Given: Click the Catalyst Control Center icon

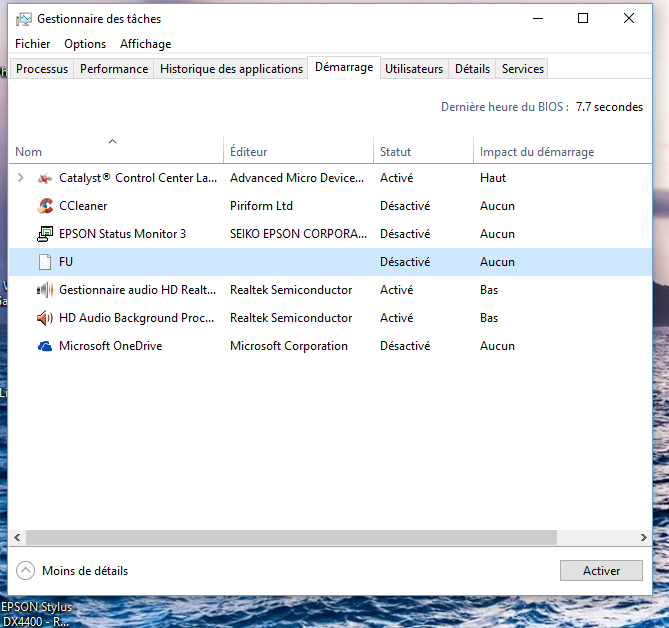Looking at the screenshot, I should 44,178.
